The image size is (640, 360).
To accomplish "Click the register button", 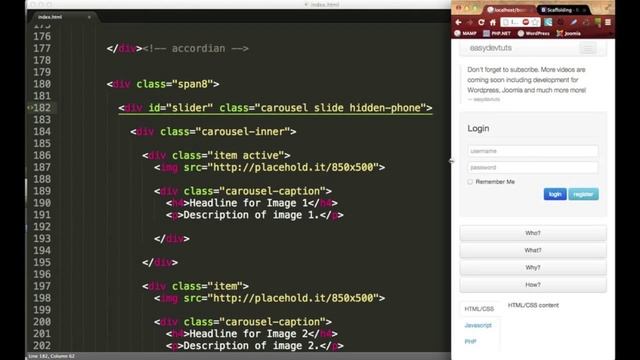I will click(583, 194).
